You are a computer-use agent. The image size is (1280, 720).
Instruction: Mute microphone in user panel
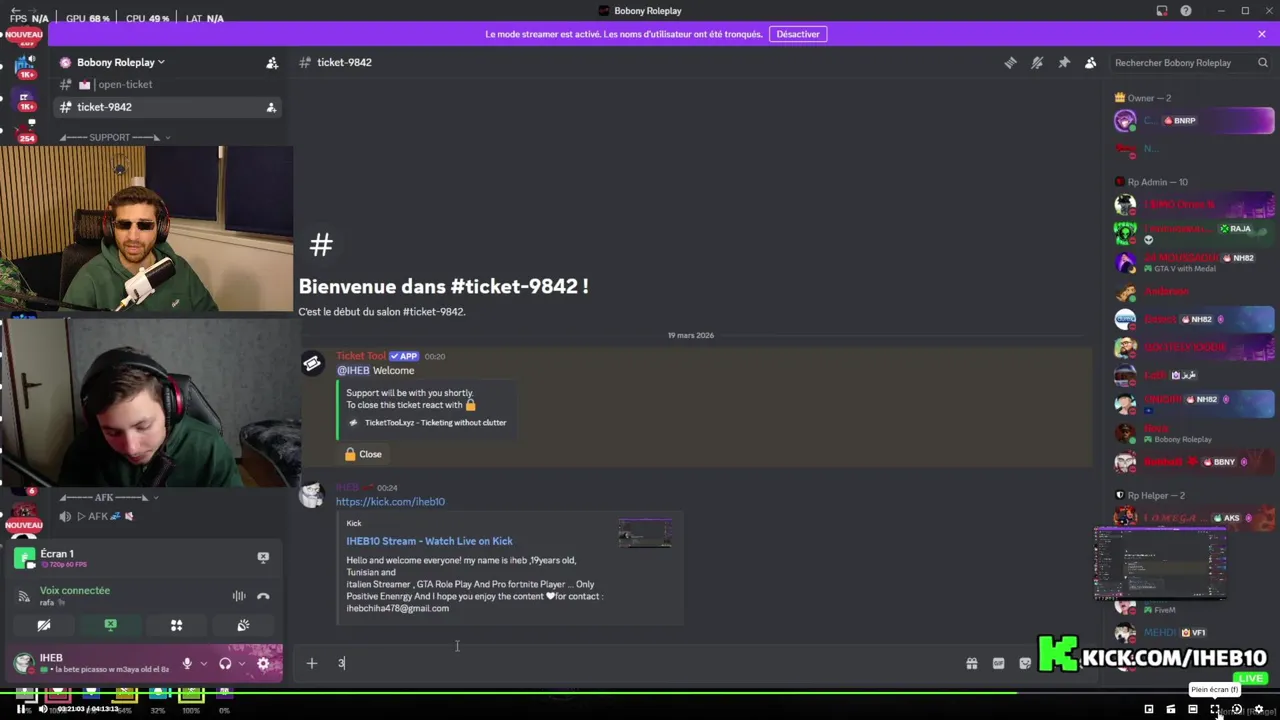[x=186, y=663]
